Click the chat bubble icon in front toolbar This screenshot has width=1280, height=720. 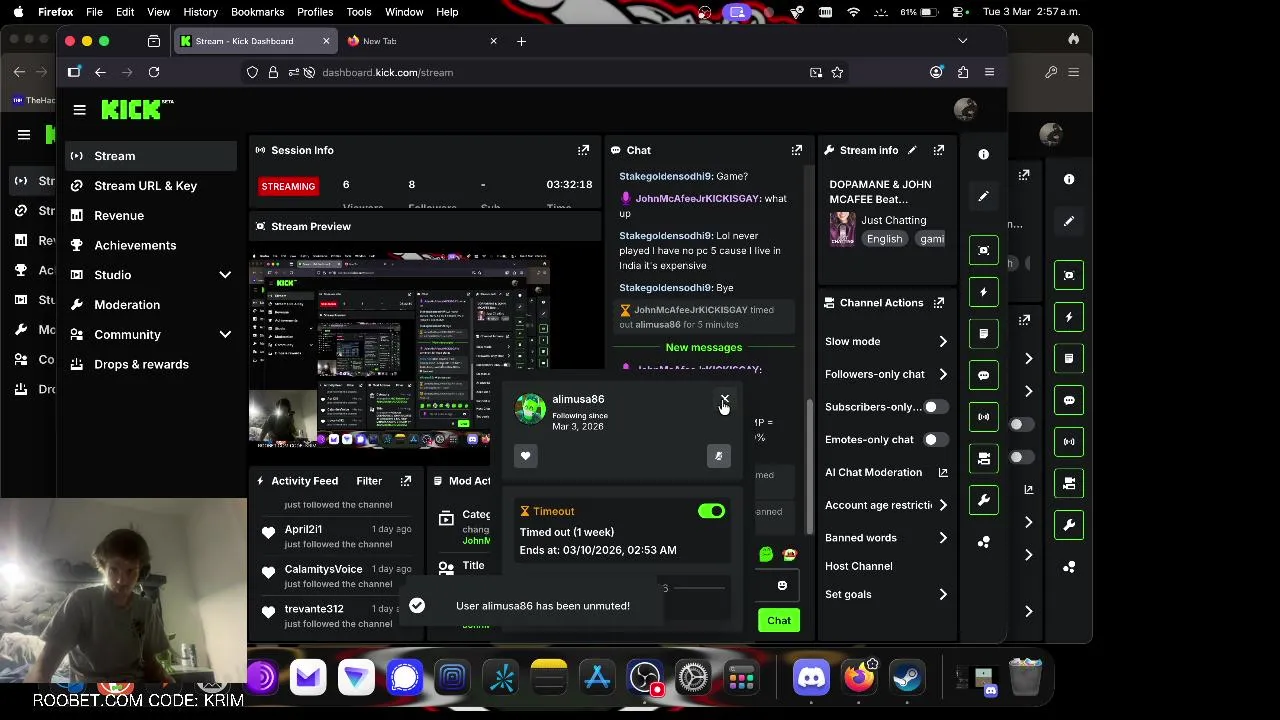(984, 376)
